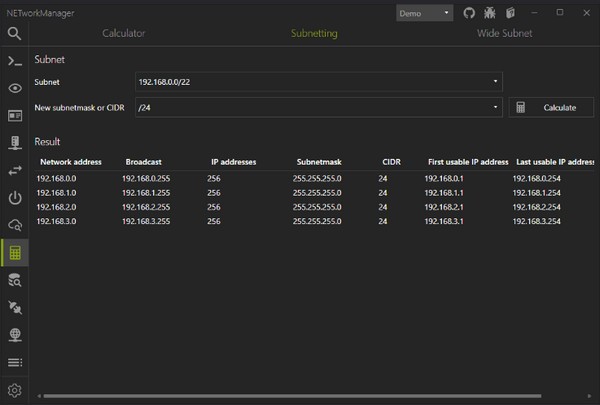This screenshot has height=405, width=600.
Task: Open the globe tool in sidebar
Action: pos(15,334)
